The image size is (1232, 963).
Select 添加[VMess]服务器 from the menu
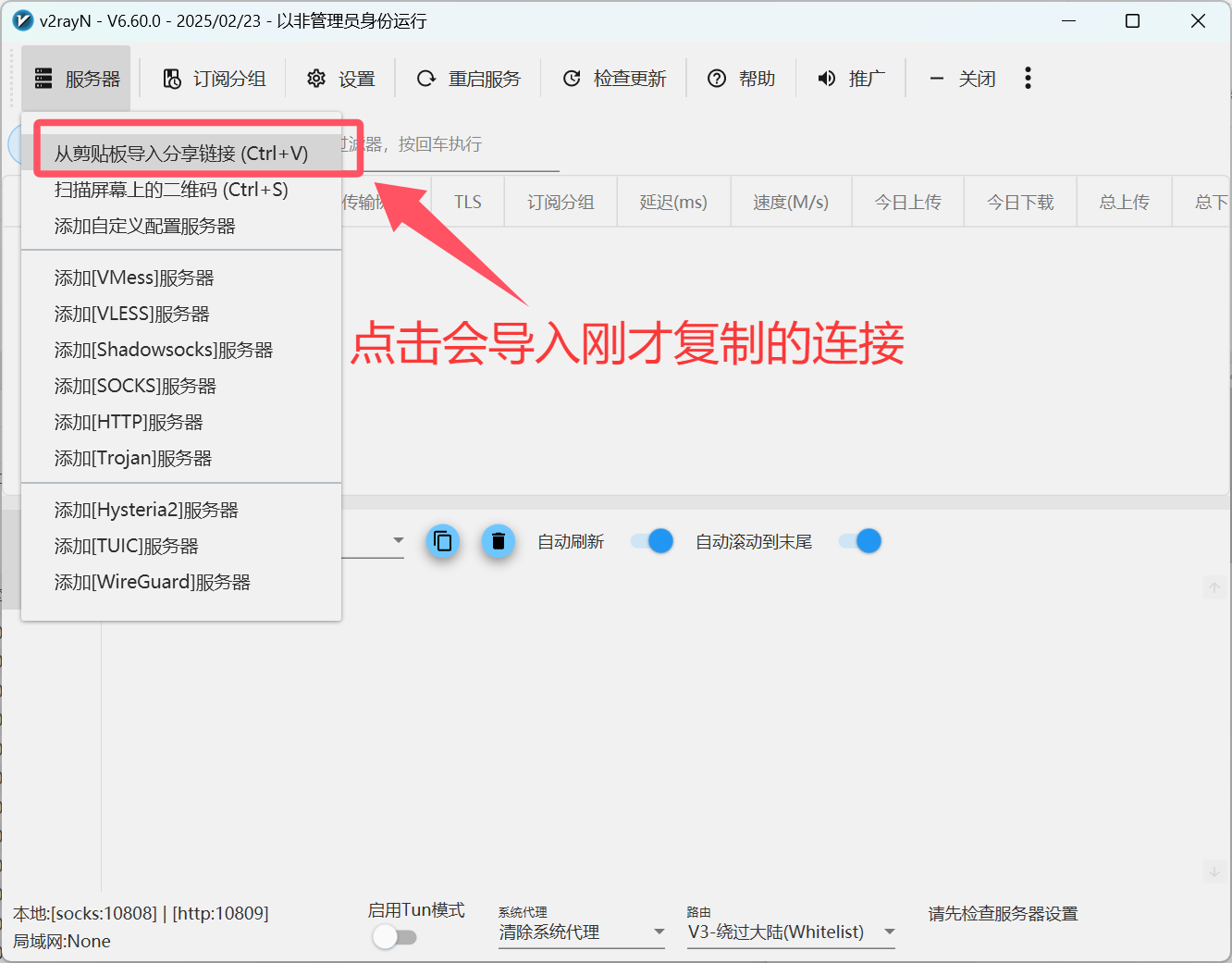click(x=133, y=277)
